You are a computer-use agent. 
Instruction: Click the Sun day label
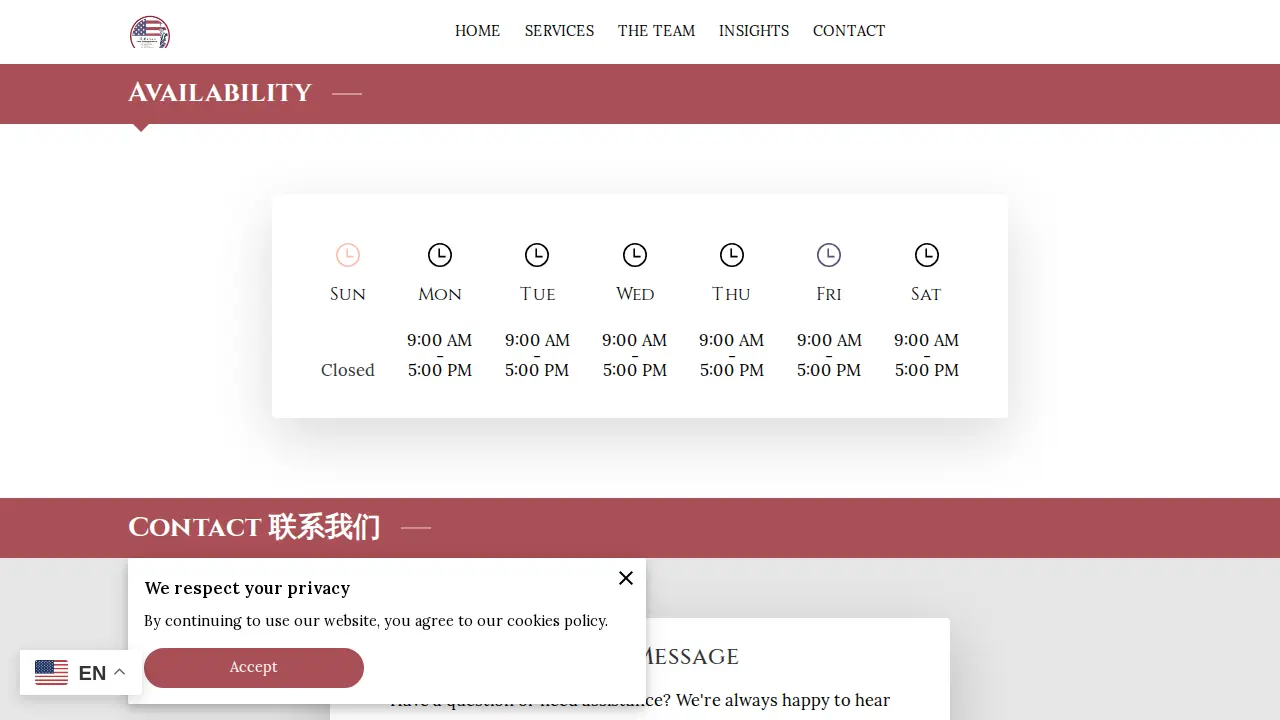click(348, 294)
